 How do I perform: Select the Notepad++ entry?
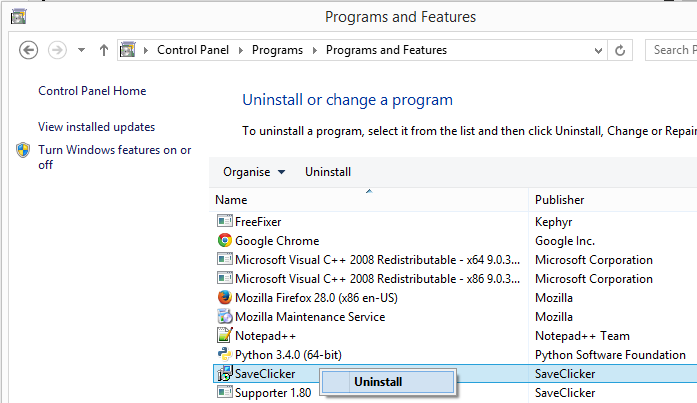coord(265,336)
